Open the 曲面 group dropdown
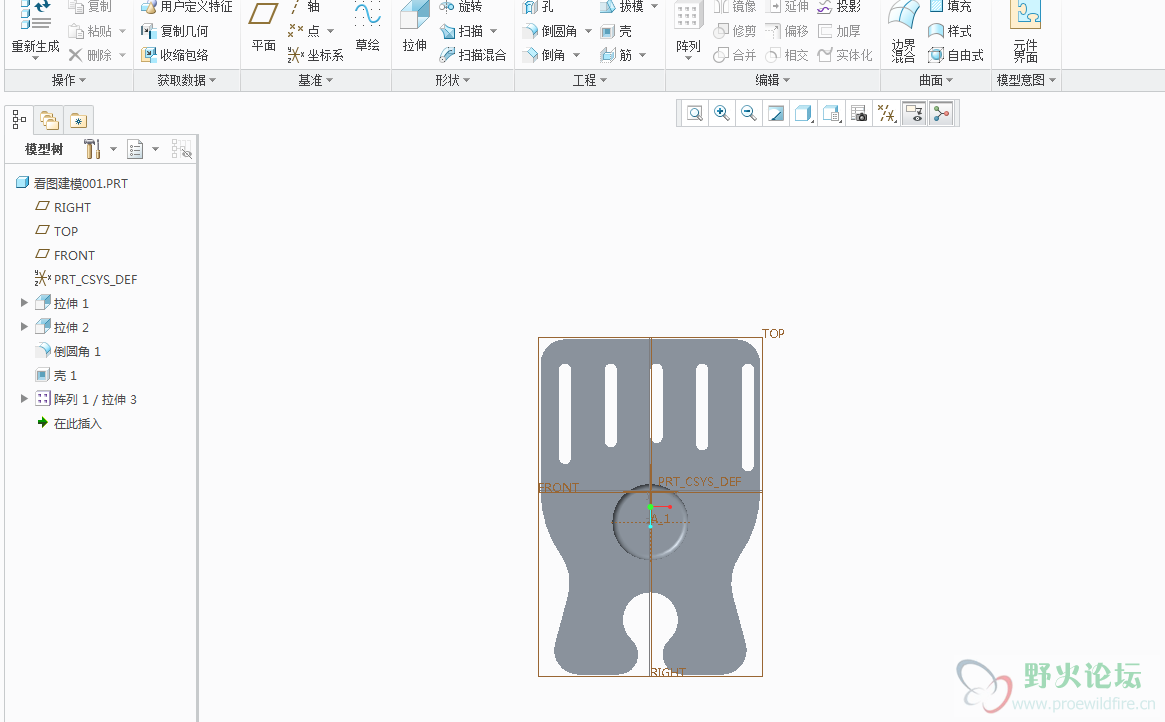 point(936,80)
